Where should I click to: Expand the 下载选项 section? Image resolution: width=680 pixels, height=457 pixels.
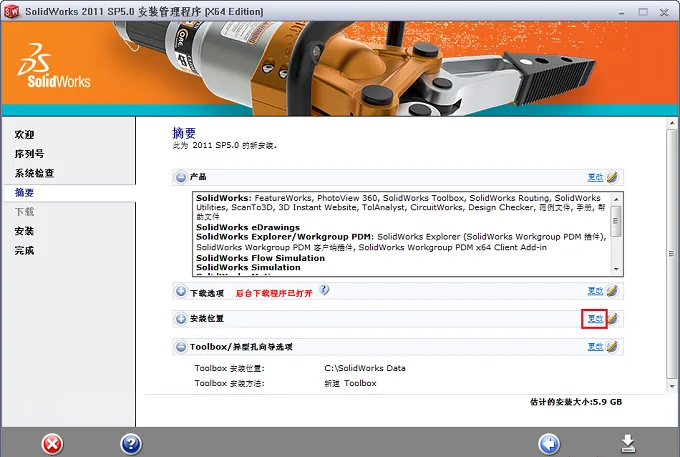click(181, 291)
